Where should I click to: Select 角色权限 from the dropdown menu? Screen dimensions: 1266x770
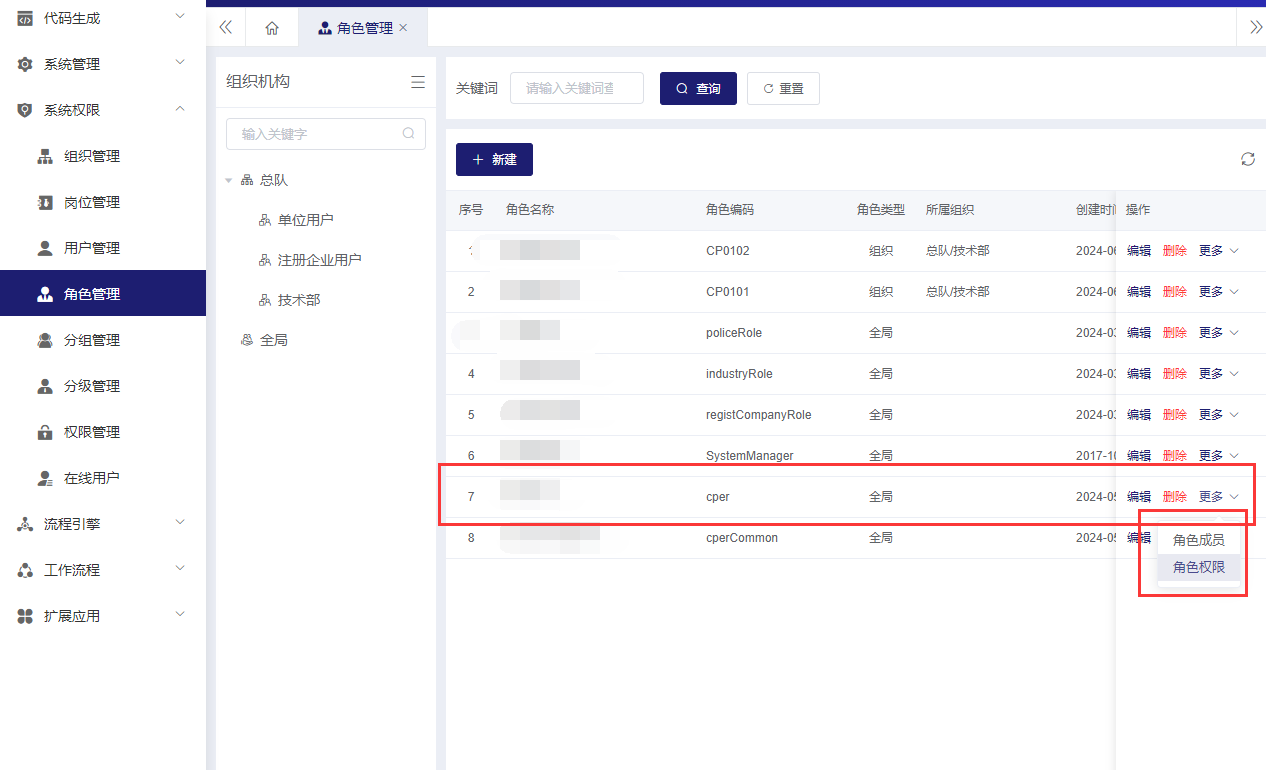click(1198, 567)
